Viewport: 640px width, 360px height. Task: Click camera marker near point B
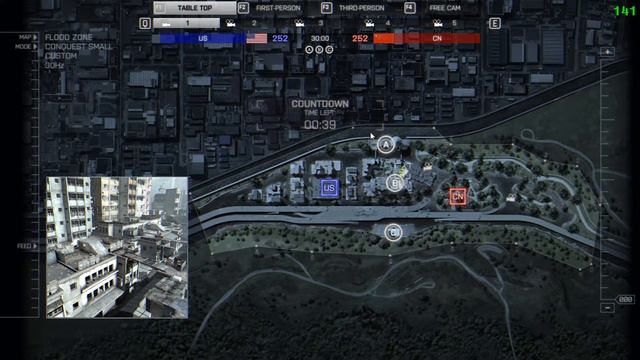point(427,166)
